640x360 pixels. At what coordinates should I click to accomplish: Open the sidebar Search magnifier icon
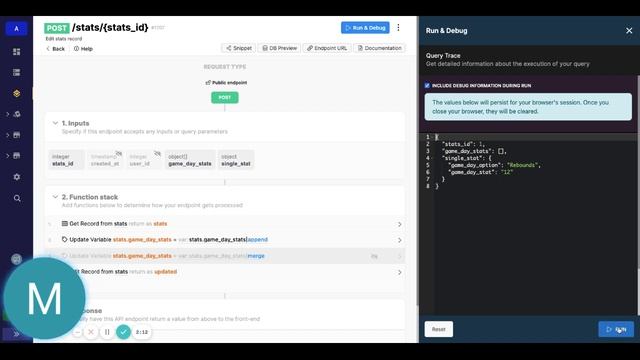click(17, 198)
